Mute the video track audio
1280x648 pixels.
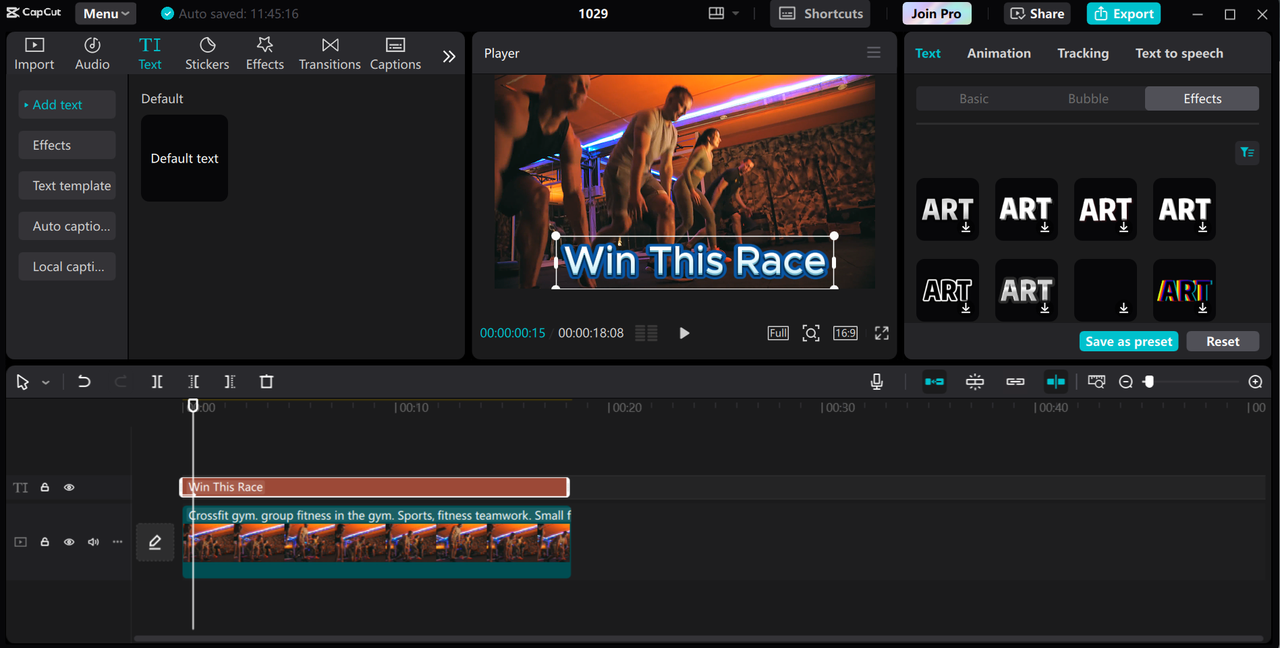[x=93, y=542]
